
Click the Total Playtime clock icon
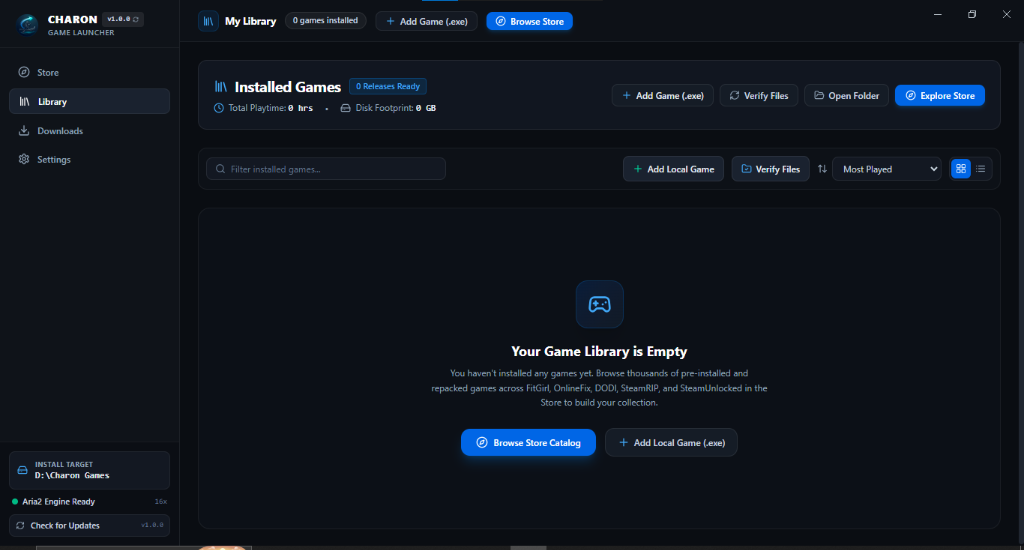click(219, 108)
